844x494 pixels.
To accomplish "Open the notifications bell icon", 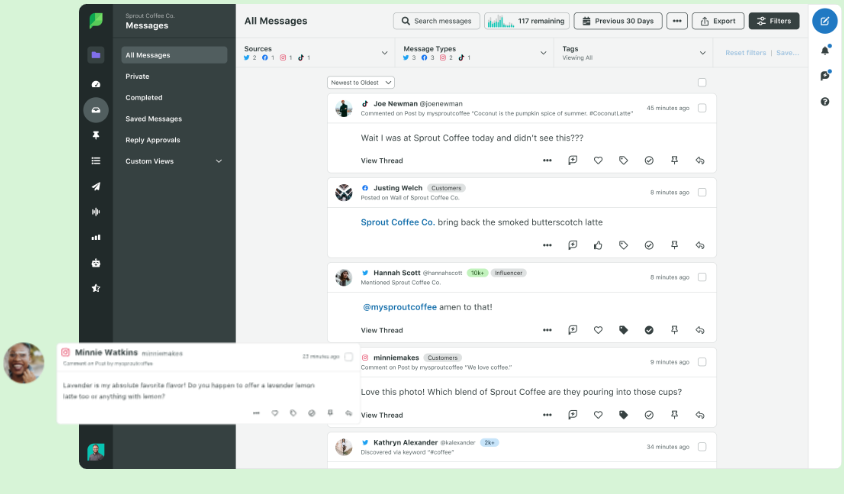I will tap(825, 50).
